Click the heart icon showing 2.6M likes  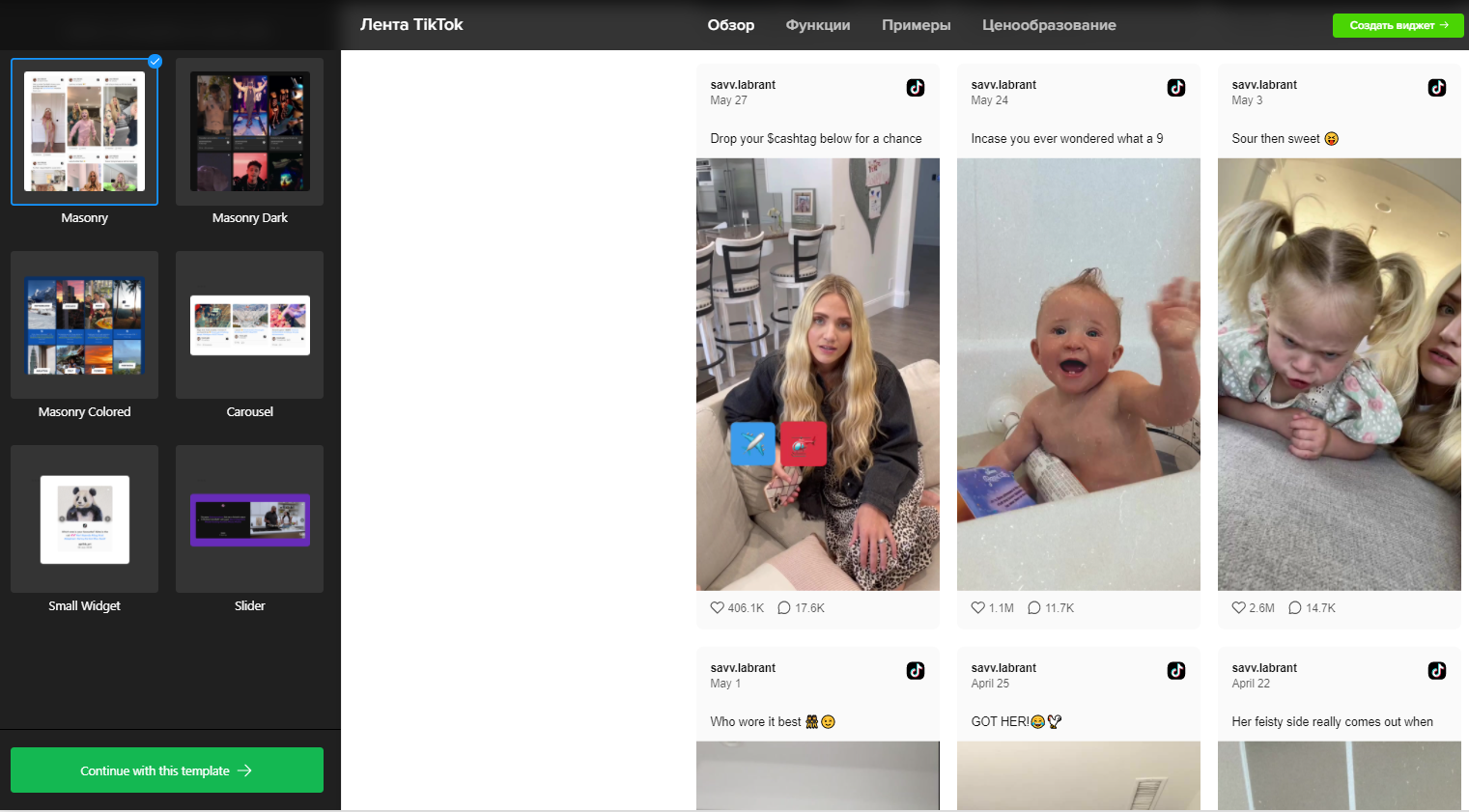tap(1238, 607)
